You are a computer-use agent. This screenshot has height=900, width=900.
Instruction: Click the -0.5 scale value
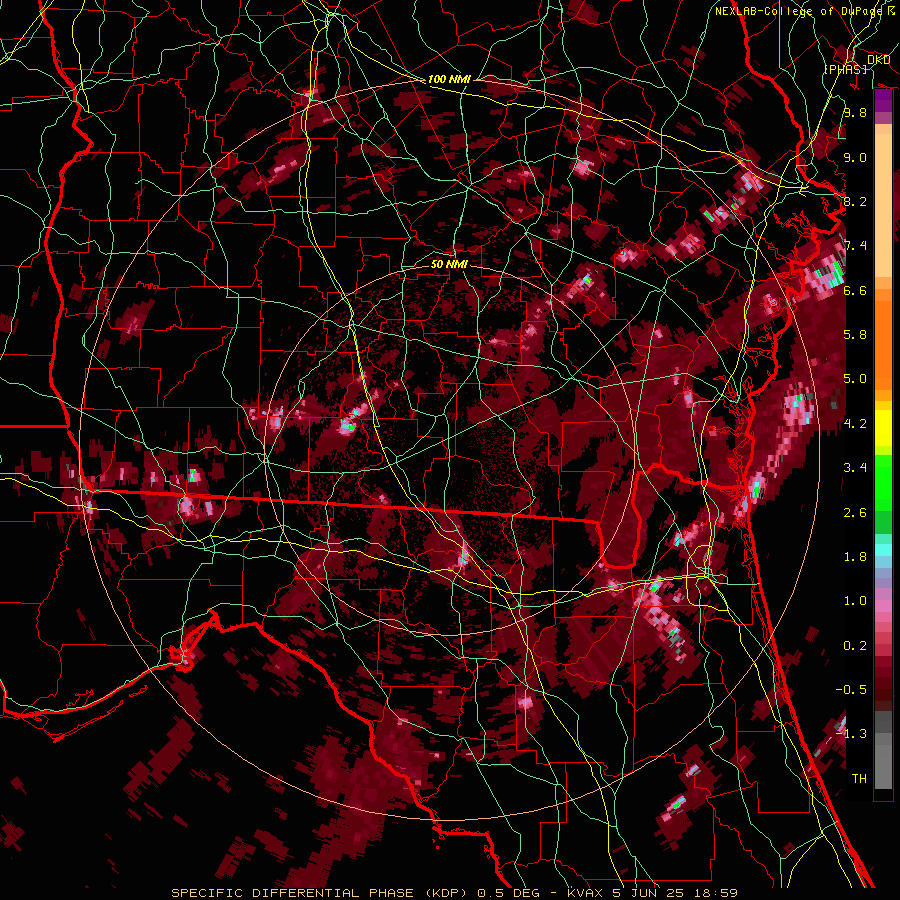[x=851, y=690]
